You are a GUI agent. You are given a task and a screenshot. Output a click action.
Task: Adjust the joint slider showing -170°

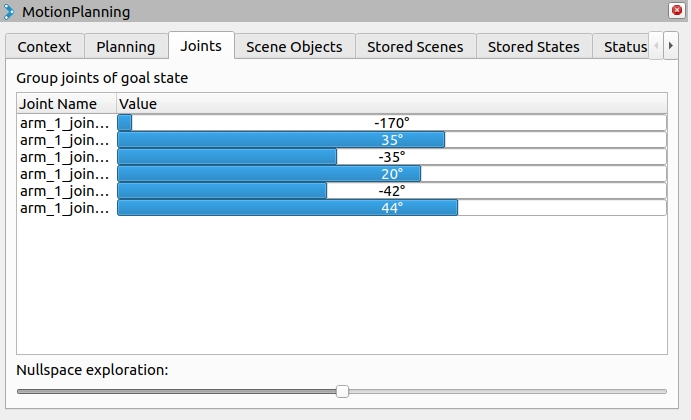(392, 123)
